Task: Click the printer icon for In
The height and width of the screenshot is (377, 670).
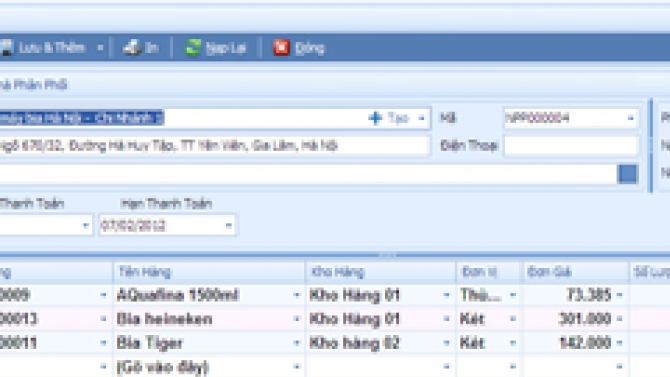Action: tap(132, 47)
